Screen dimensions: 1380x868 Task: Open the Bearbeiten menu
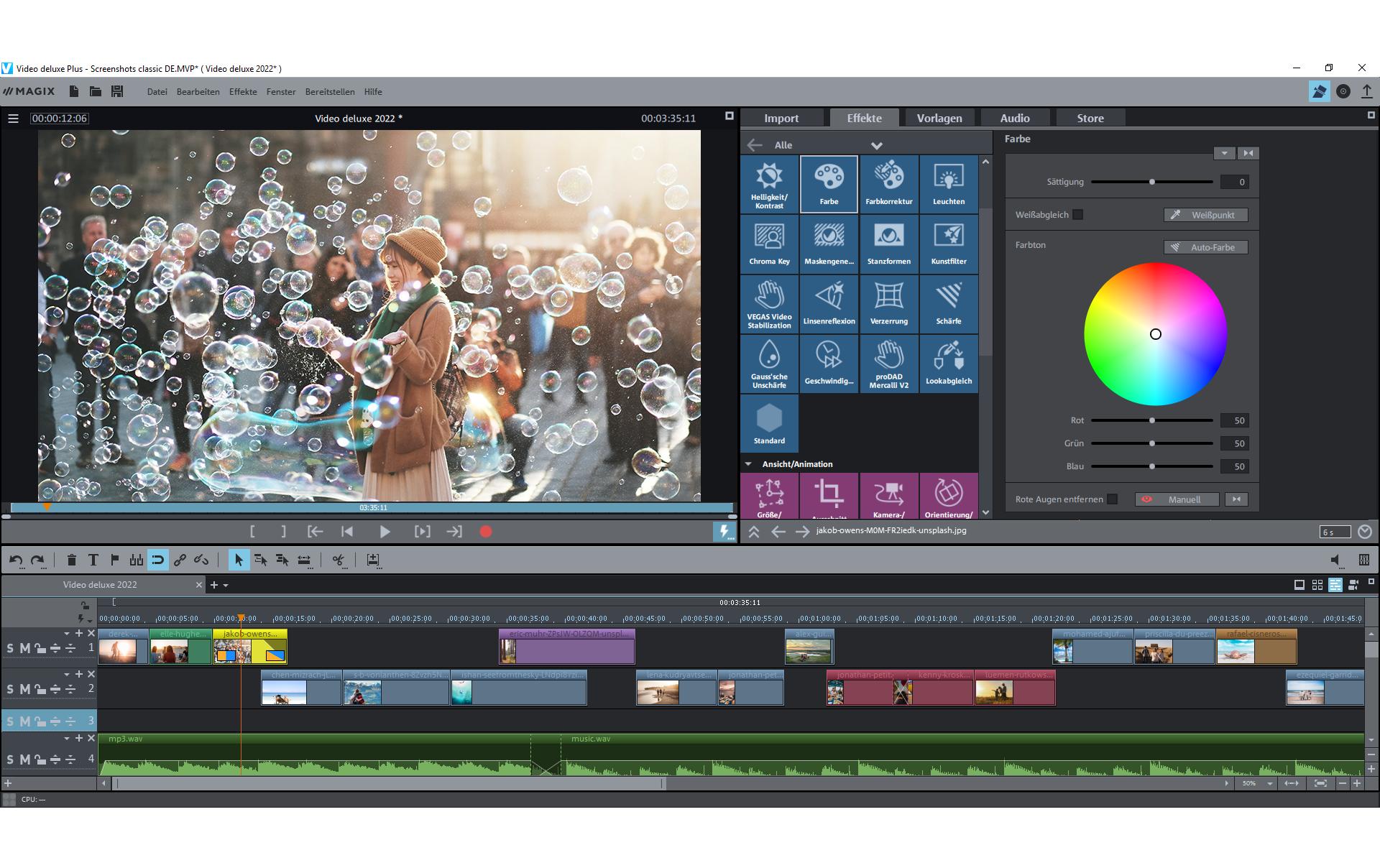(x=198, y=92)
